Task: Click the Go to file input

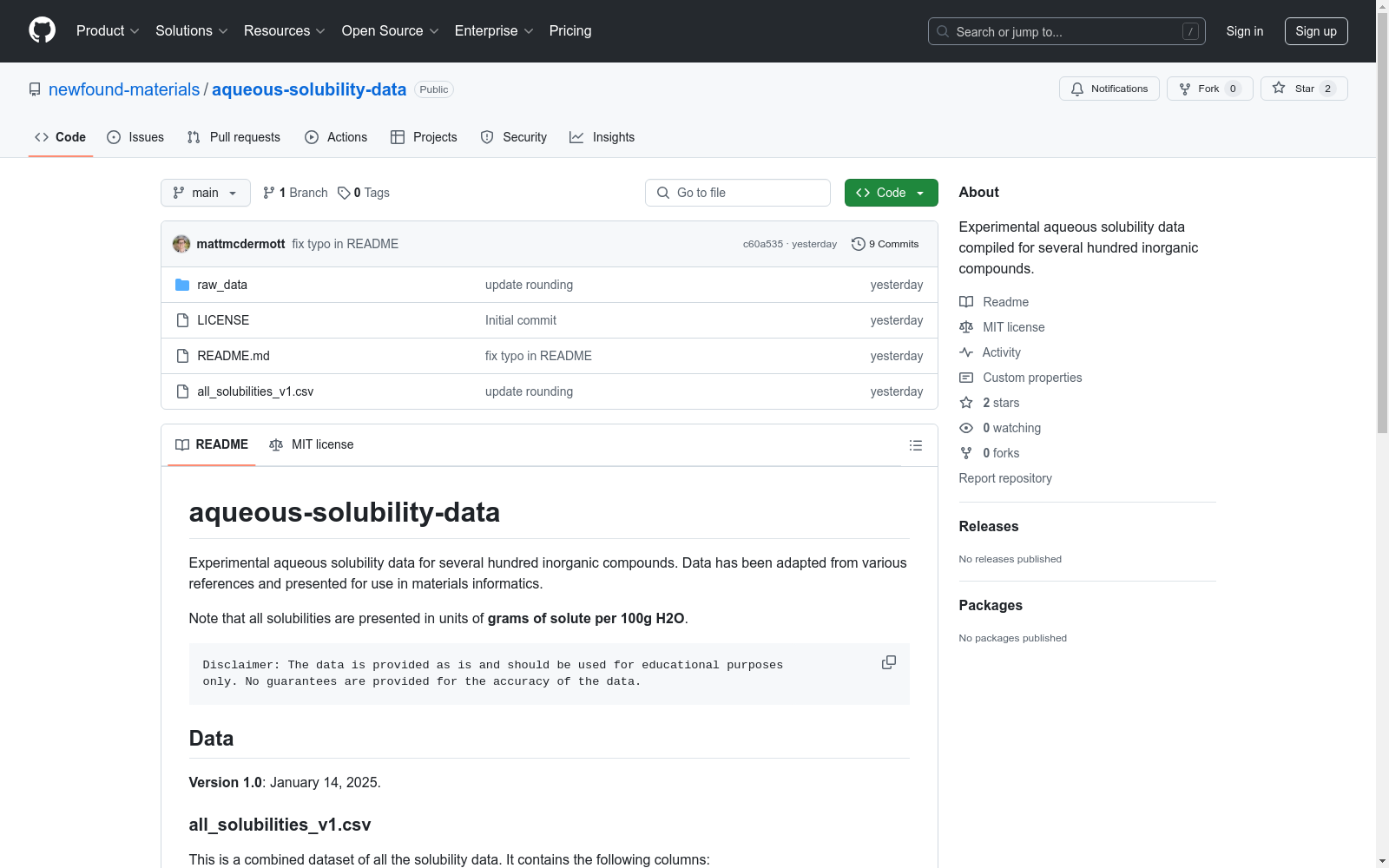Action: pos(738,193)
